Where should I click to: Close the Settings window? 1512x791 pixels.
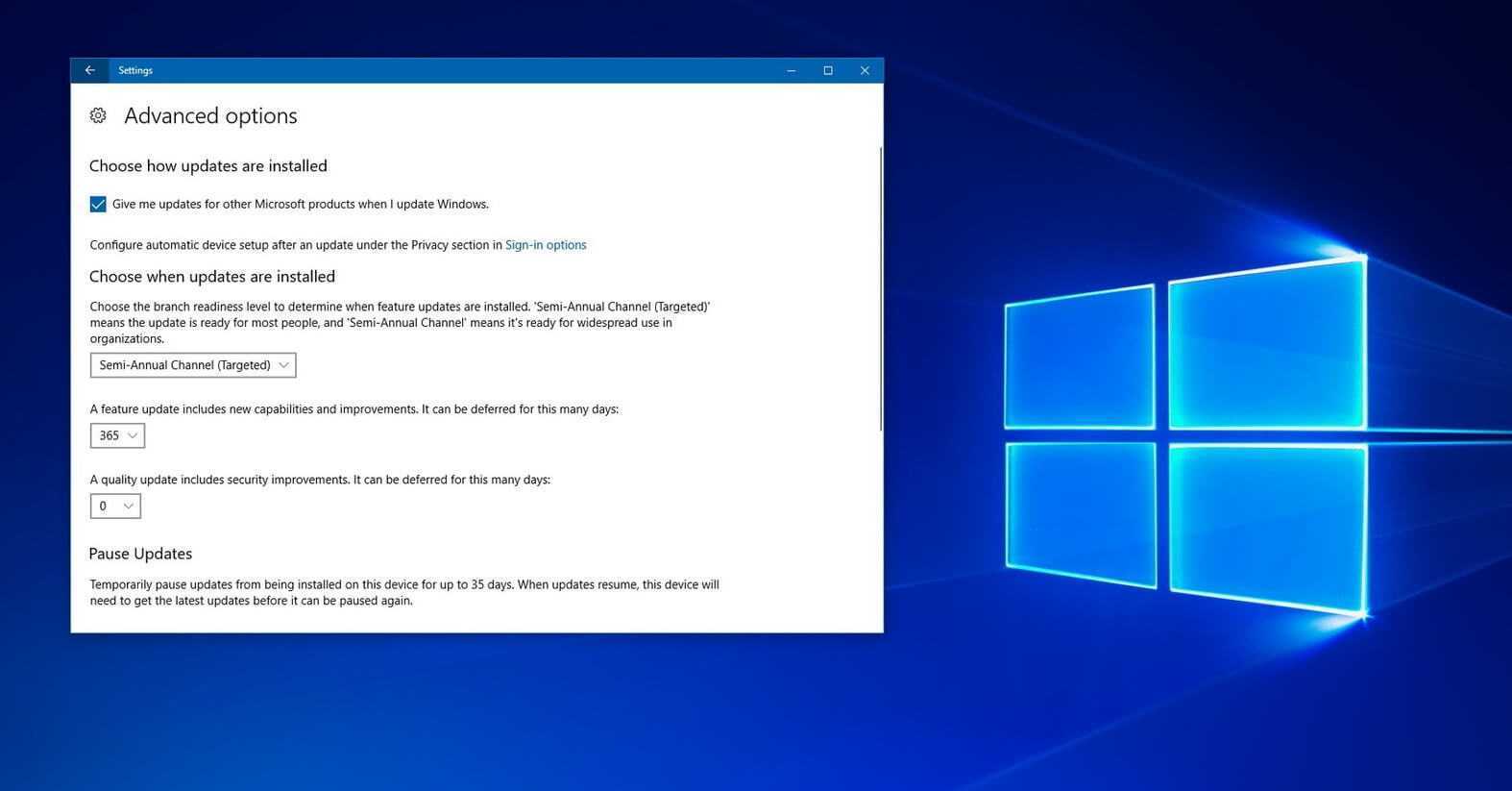tap(865, 70)
